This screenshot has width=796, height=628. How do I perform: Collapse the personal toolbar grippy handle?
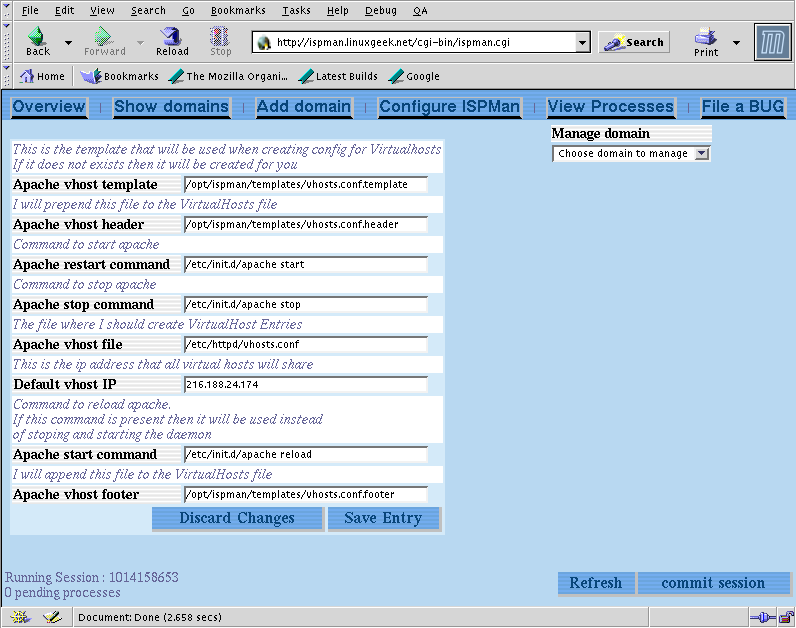[6, 76]
